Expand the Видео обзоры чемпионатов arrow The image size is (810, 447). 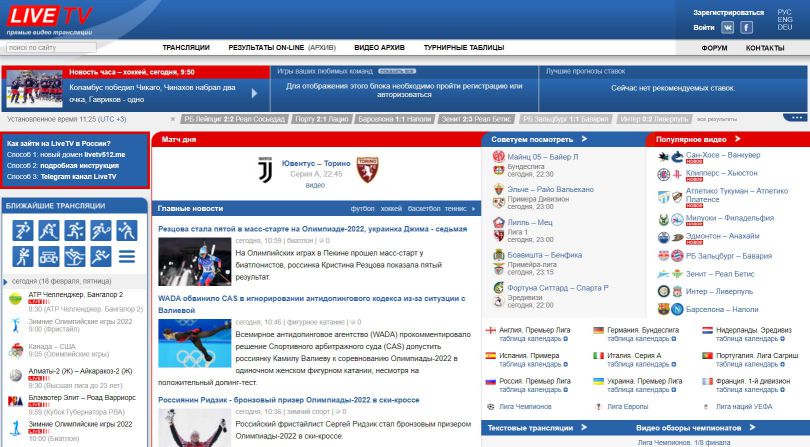tap(752, 427)
